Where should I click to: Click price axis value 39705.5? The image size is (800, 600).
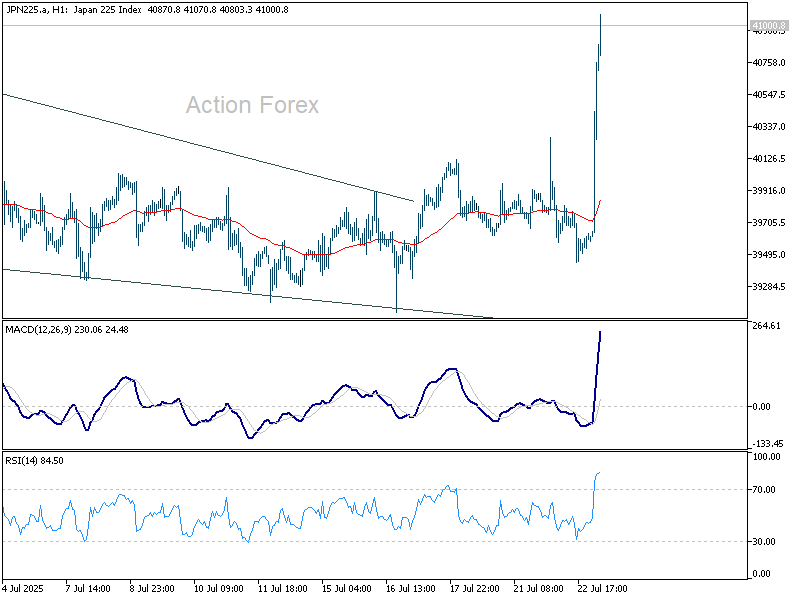tap(769, 222)
